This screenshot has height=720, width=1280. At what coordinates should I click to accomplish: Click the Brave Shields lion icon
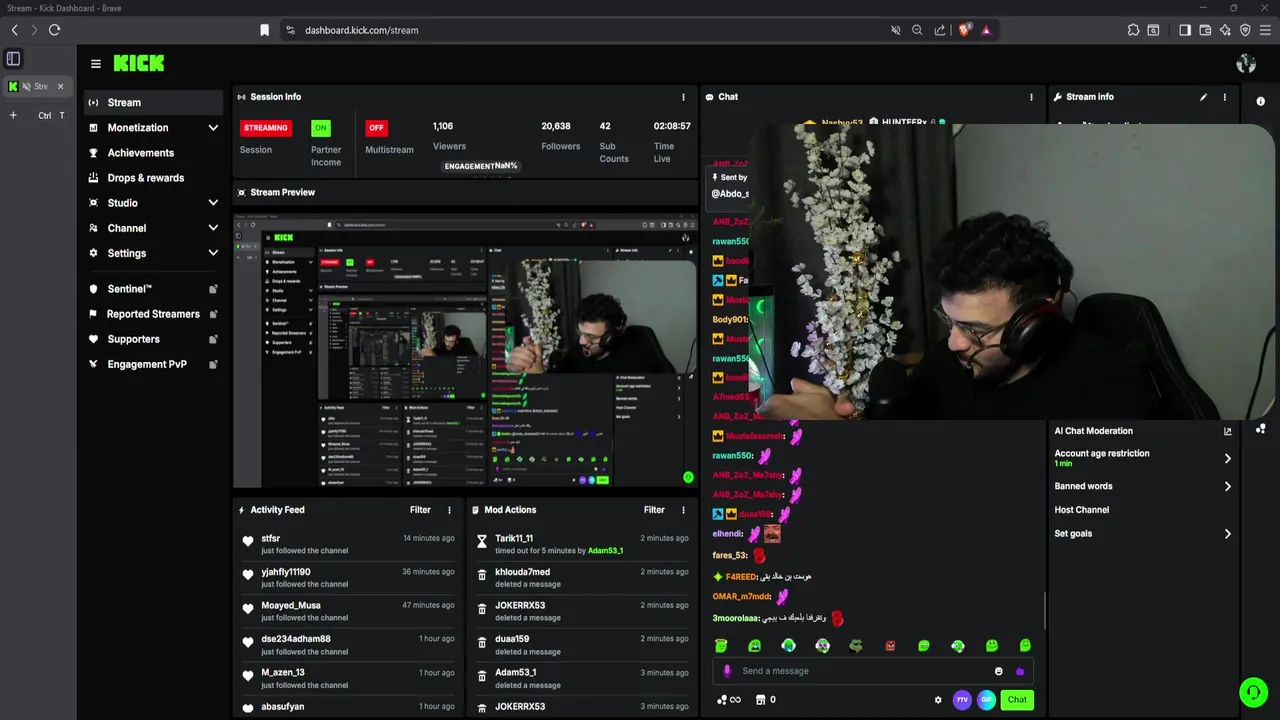[x=965, y=30]
